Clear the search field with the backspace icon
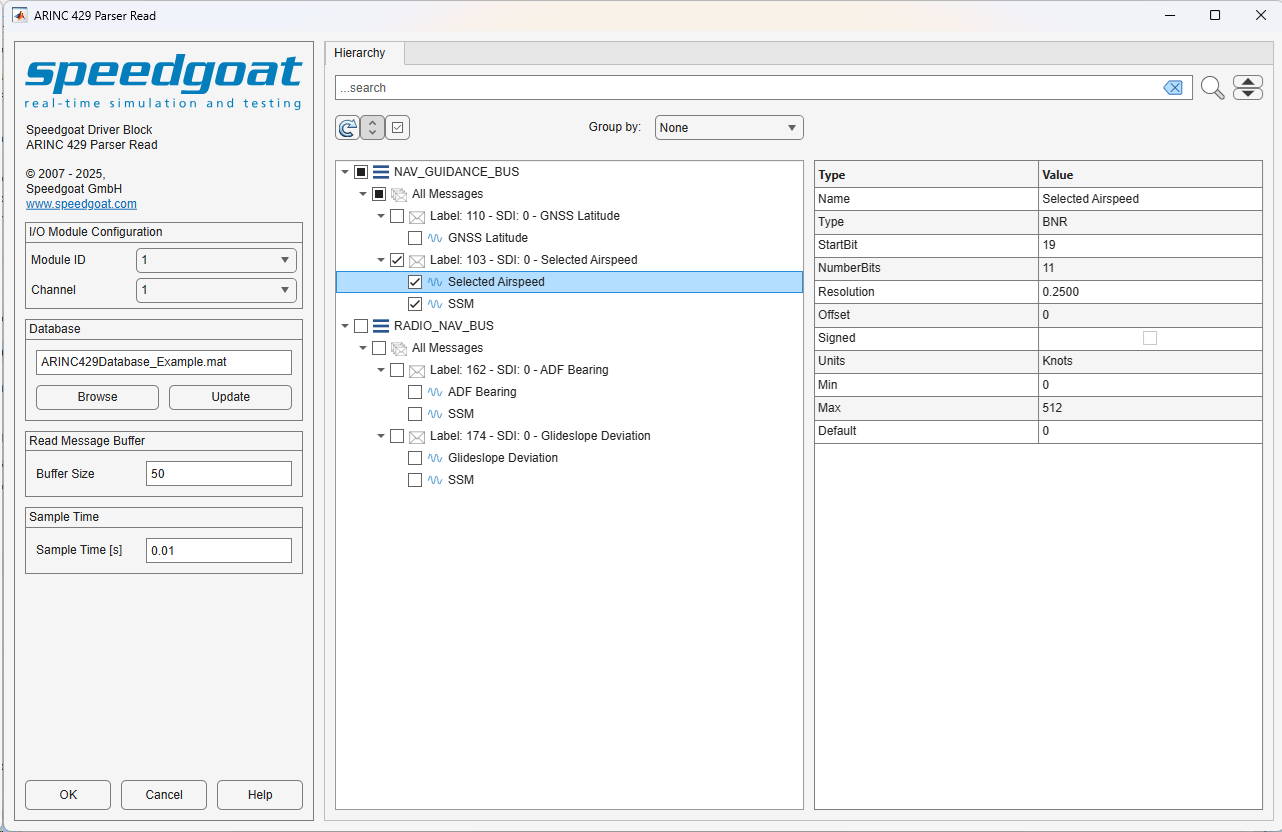The width and height of the screenshot is (1282, 832). click(x=1173, y=88)
